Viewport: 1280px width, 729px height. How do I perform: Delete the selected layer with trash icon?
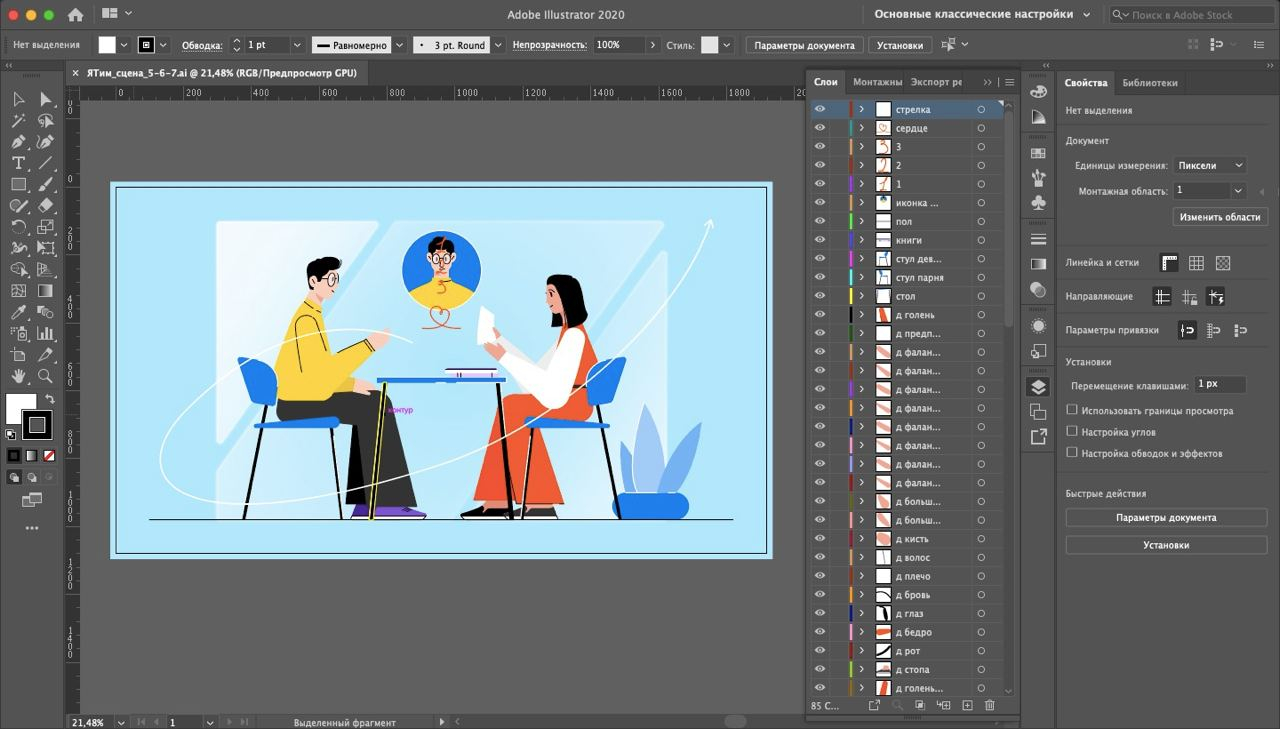point(990,706)
